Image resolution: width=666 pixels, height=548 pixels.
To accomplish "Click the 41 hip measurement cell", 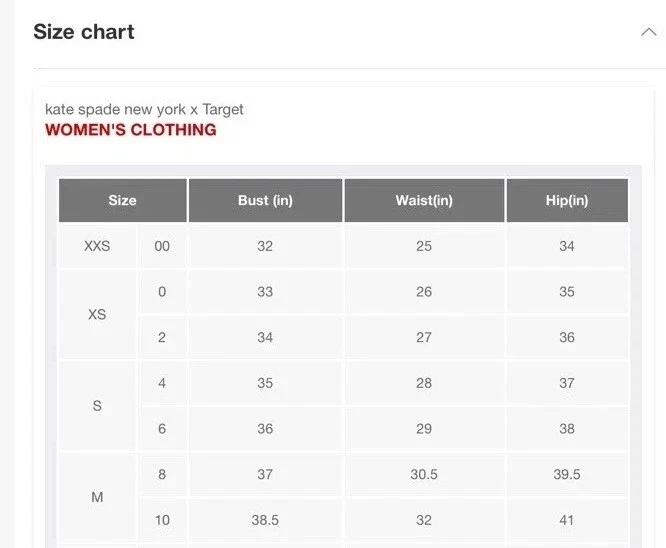I will [567, 520].
